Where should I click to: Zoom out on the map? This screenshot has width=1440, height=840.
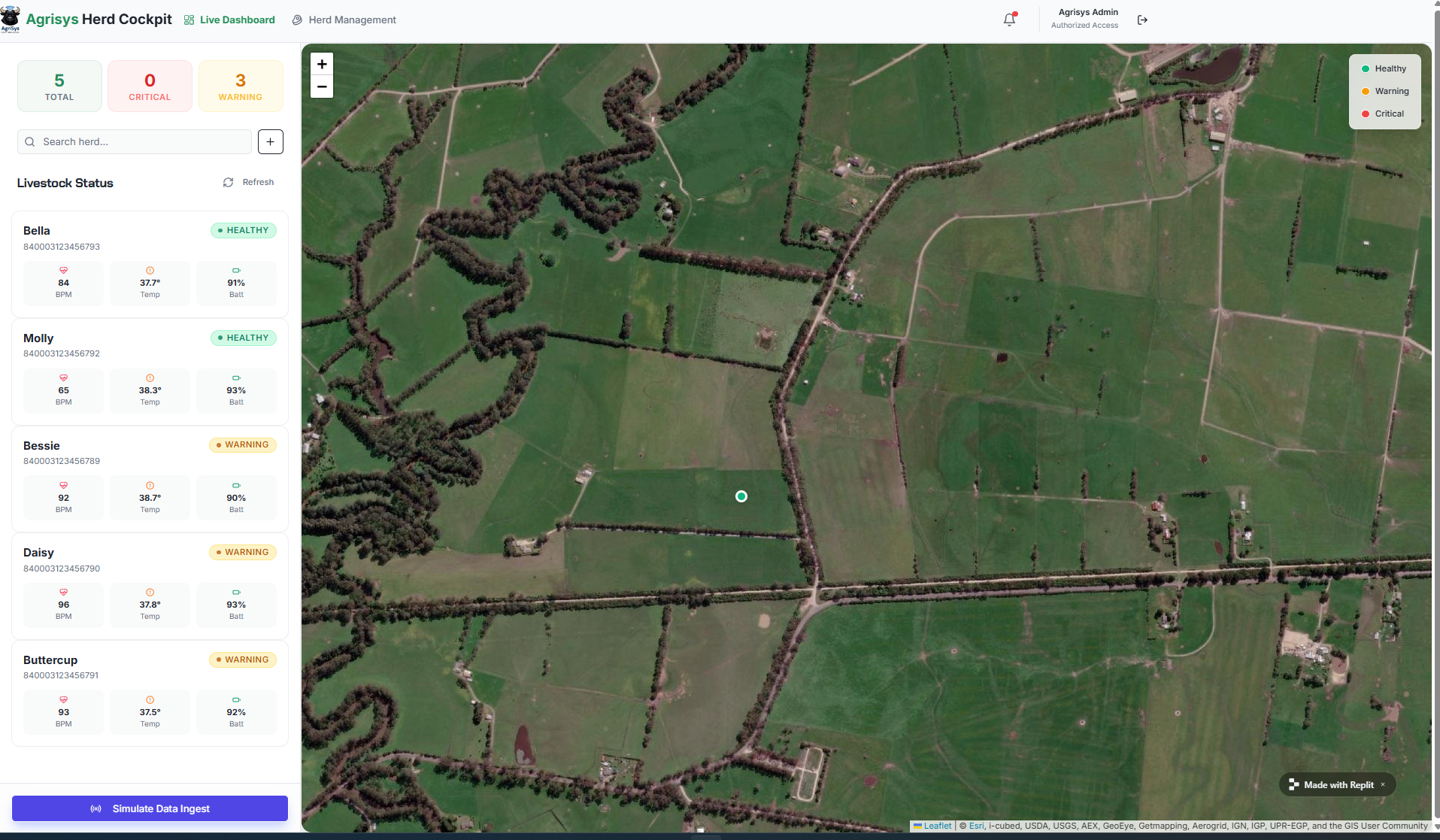[x=322, y=86]
